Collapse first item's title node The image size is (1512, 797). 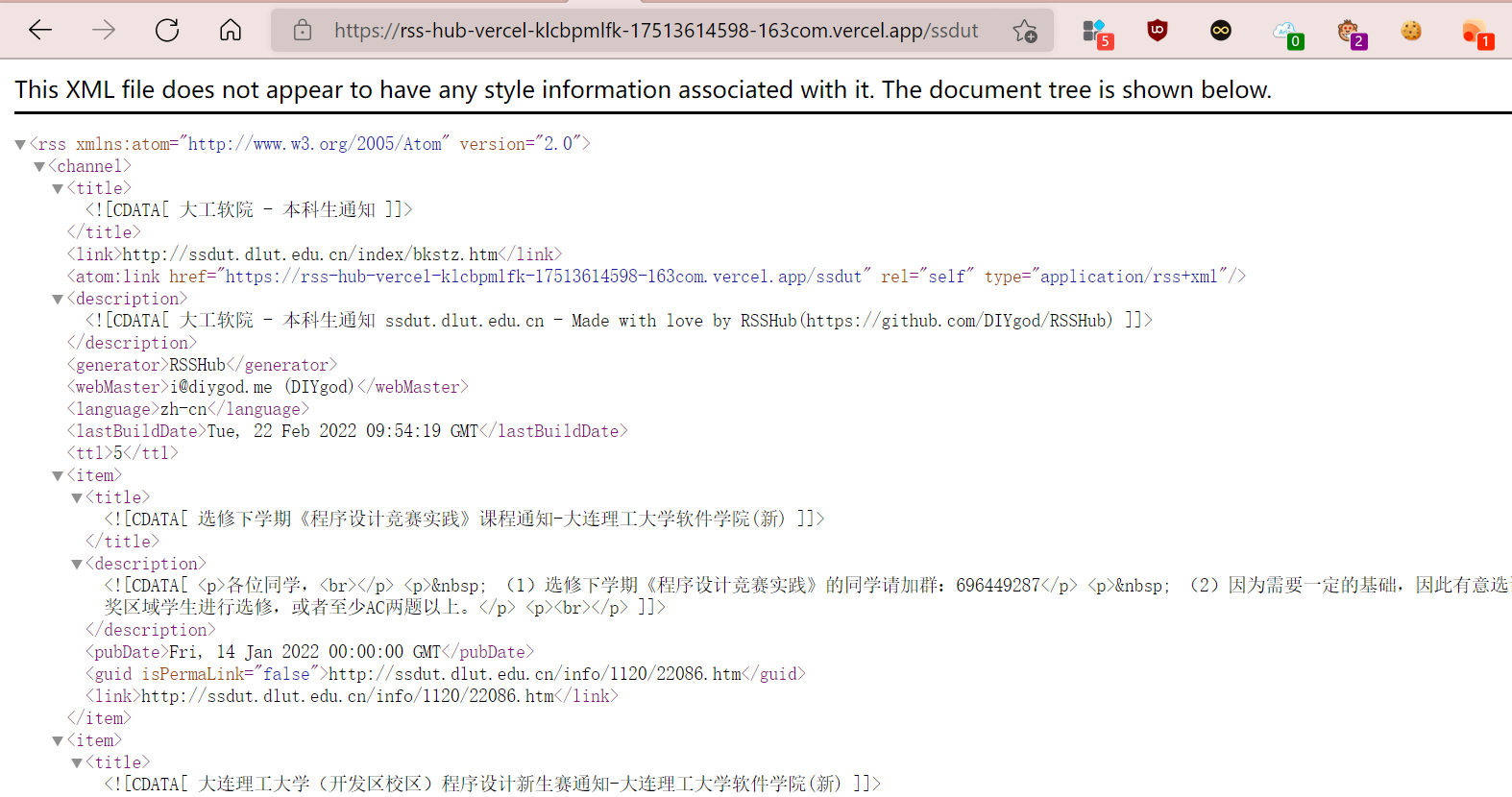click(77, 498)
